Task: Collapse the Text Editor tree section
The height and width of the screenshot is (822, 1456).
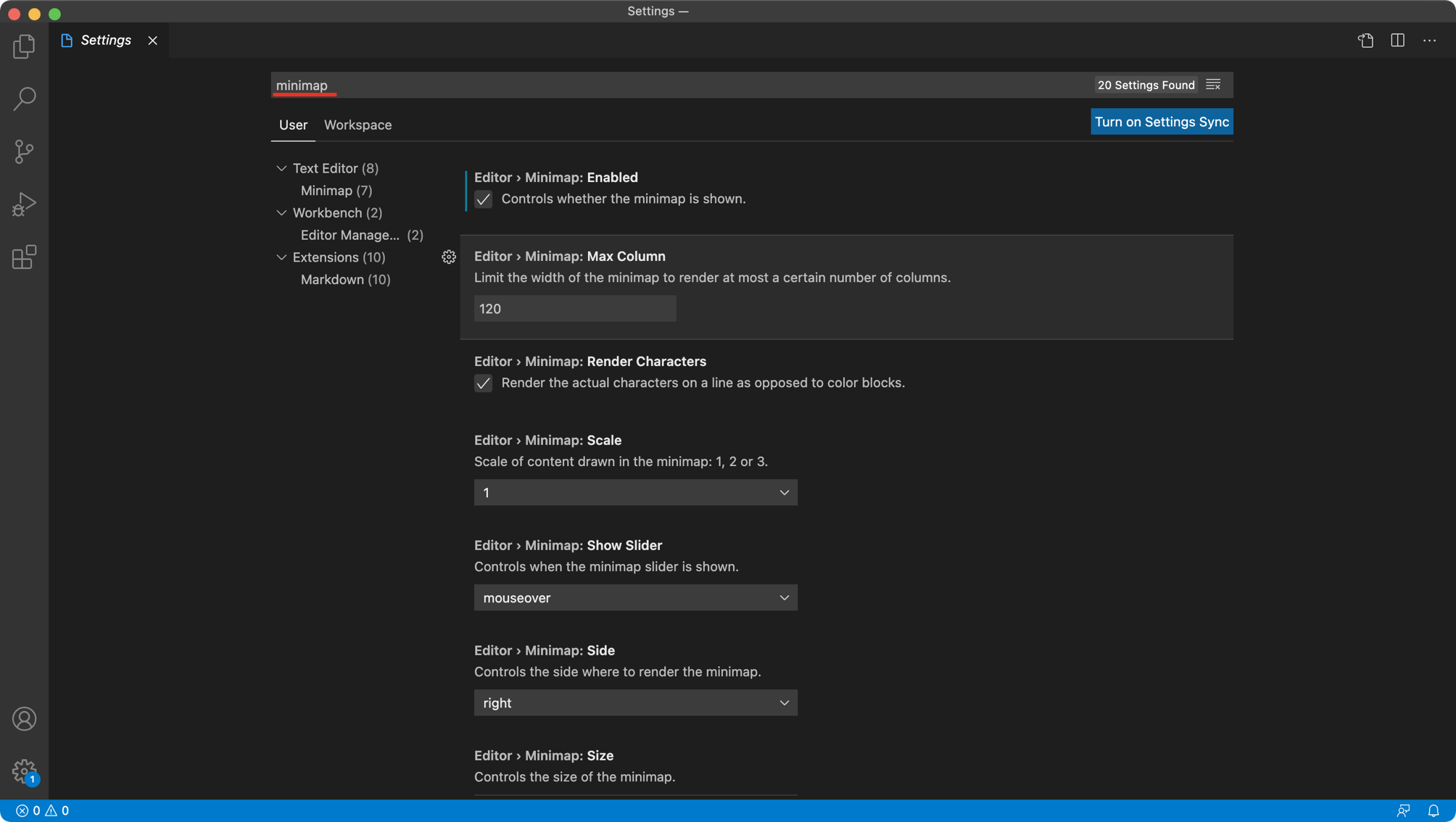Action: (281, 168)
